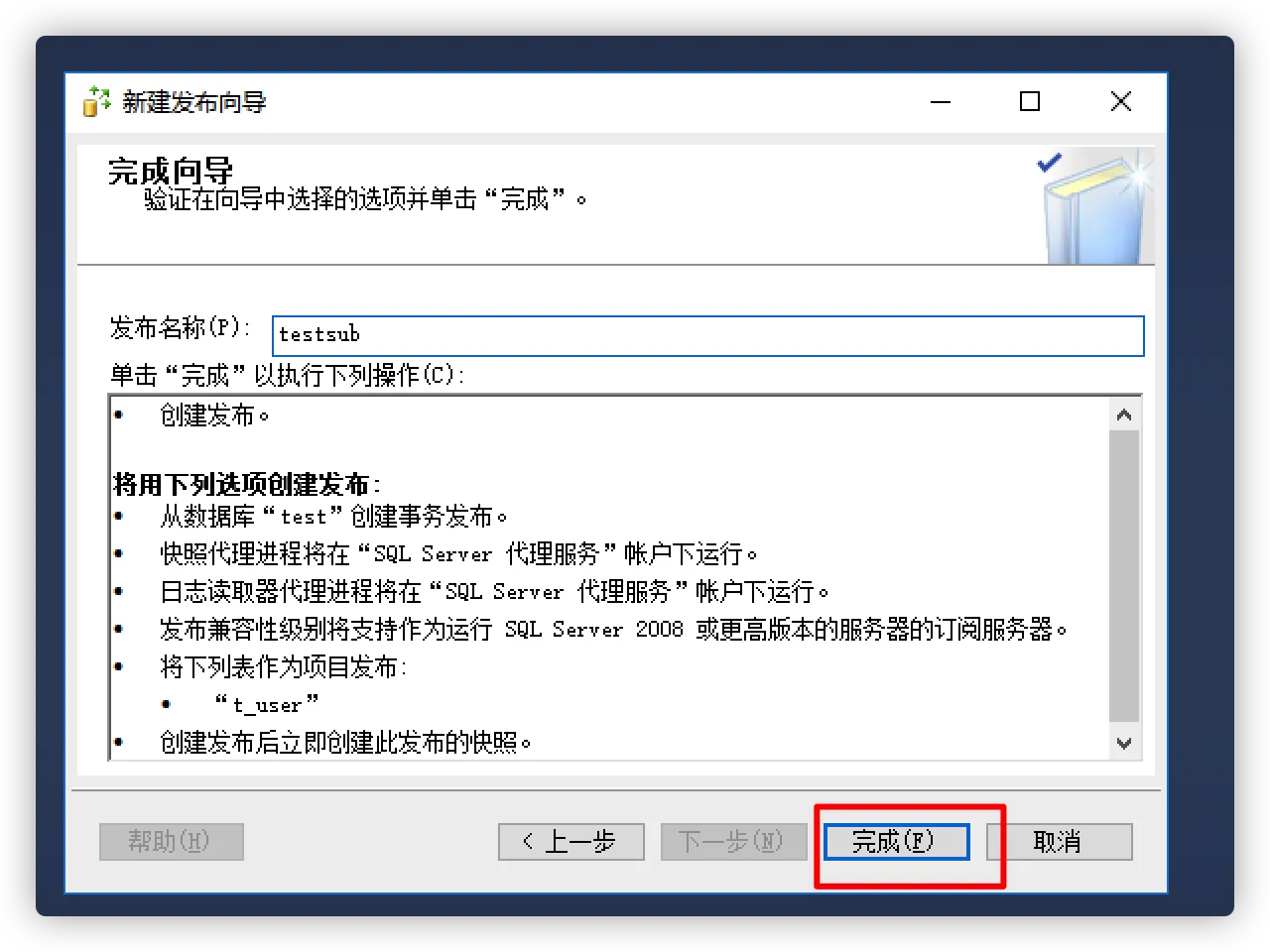Click the 发布名称(P) label

[180, 327]
